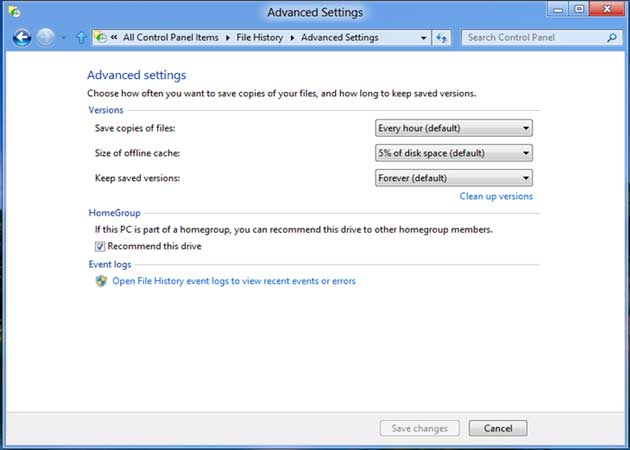Click the 'Keep saved versions:' label
This screenshot has width=630, height=450.
click(x=137, y=178)
